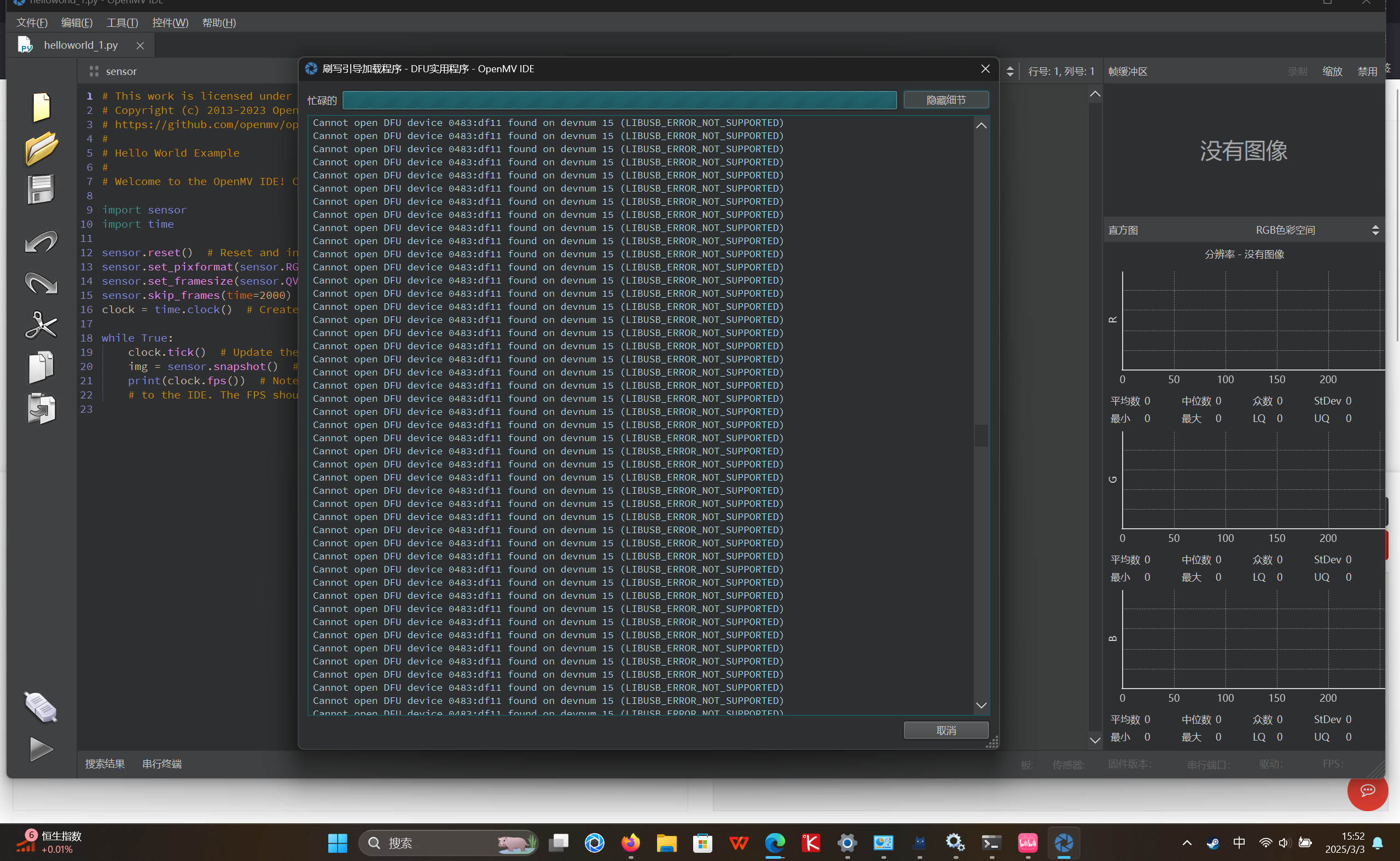Click the down arrow of the DFU log scrollbar

(981, 706)
